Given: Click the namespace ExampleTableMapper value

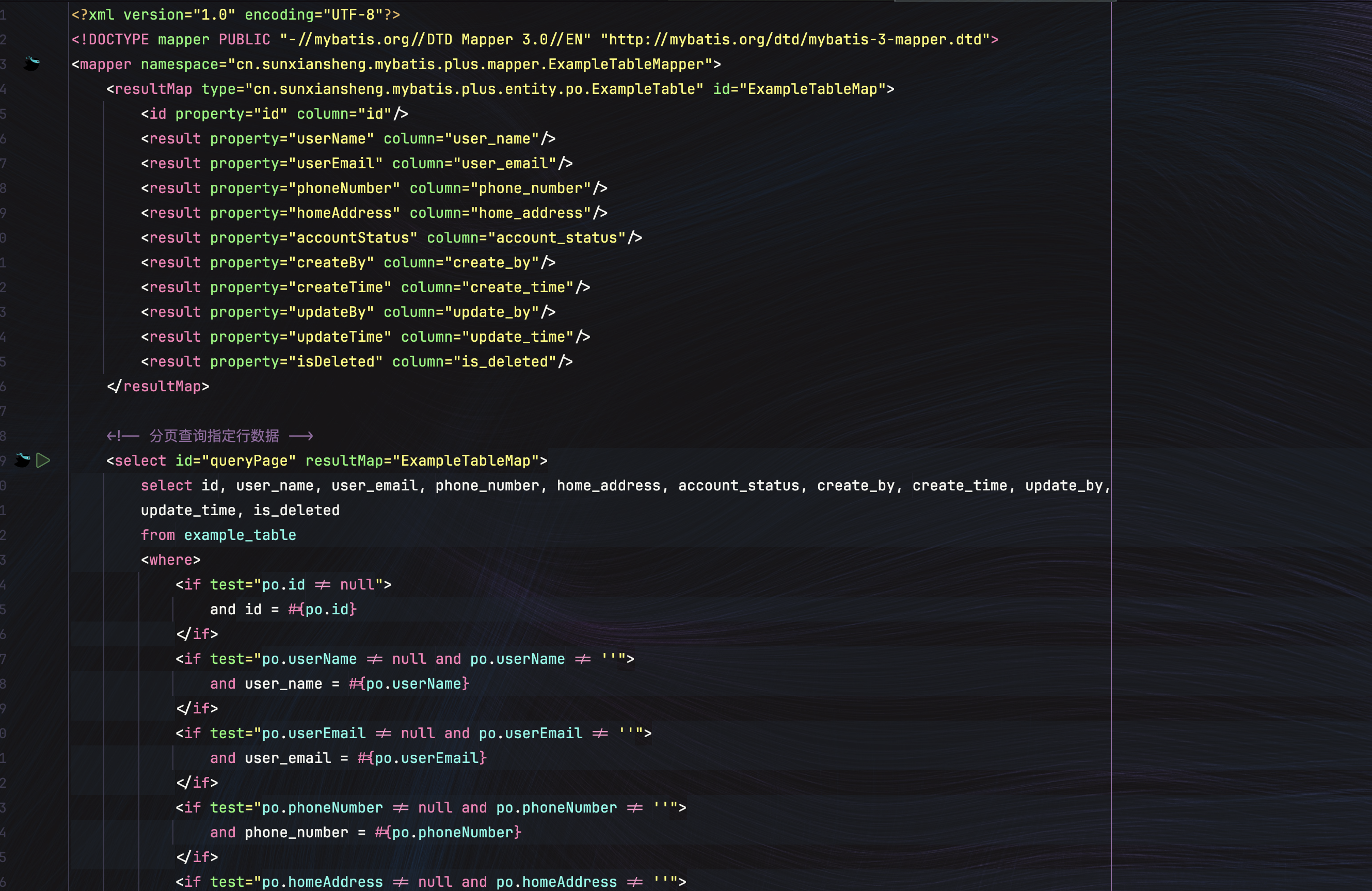Looking at the screenshot, I should 470,64.
